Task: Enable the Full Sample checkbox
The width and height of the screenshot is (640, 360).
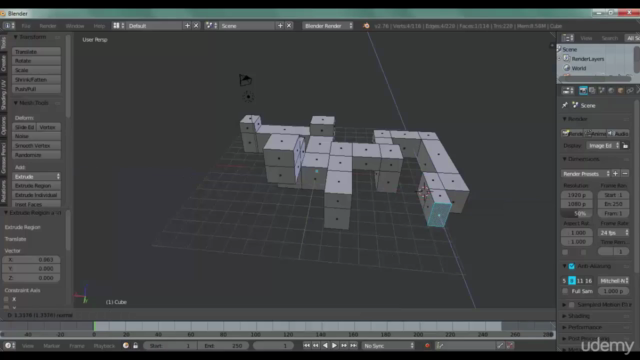Action: pyautogui.click(x=565, y=291)
